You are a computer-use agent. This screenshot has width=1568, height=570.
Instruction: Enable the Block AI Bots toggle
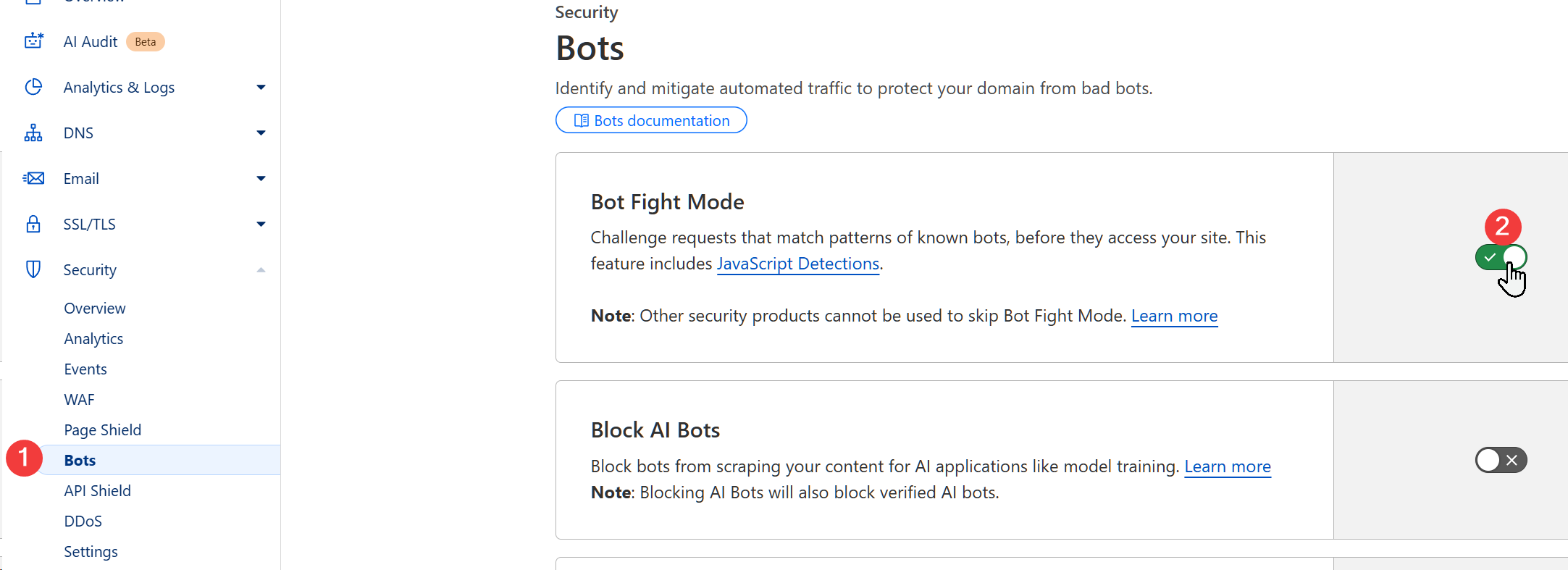click(x=1500, y=460)
